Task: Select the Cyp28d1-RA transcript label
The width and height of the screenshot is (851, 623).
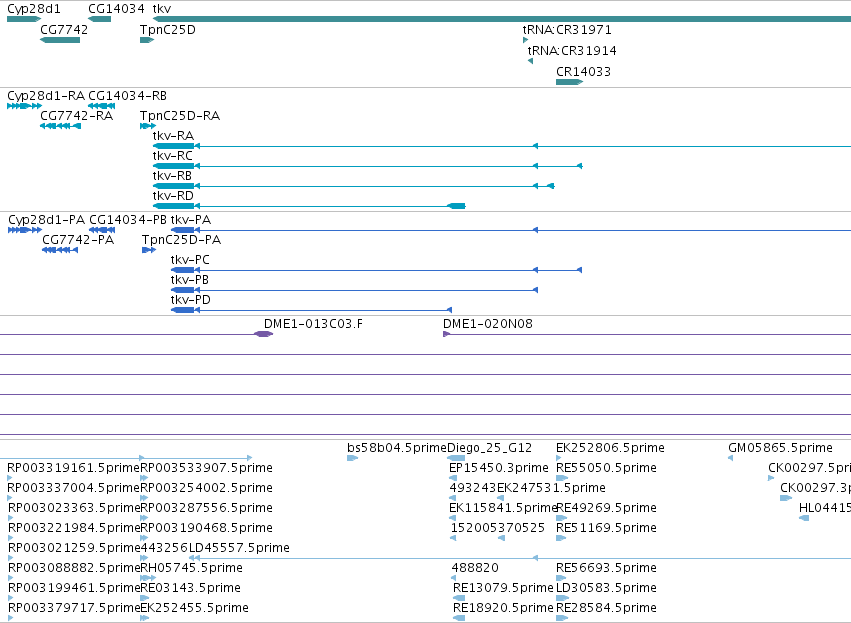Action: pos(46,96)
